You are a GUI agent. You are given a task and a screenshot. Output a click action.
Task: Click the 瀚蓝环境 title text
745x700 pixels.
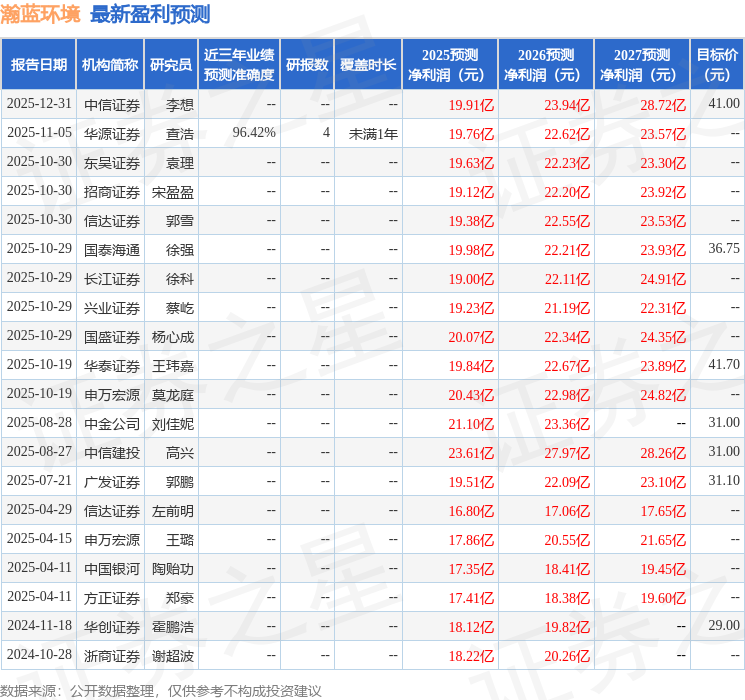tap(40, 15)
